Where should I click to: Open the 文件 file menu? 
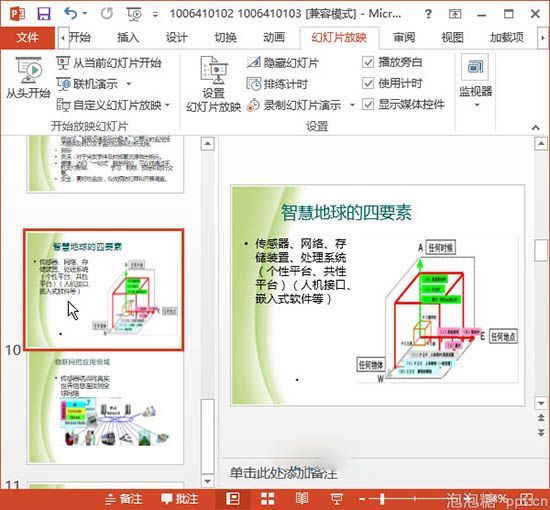[x=27, y=37]
